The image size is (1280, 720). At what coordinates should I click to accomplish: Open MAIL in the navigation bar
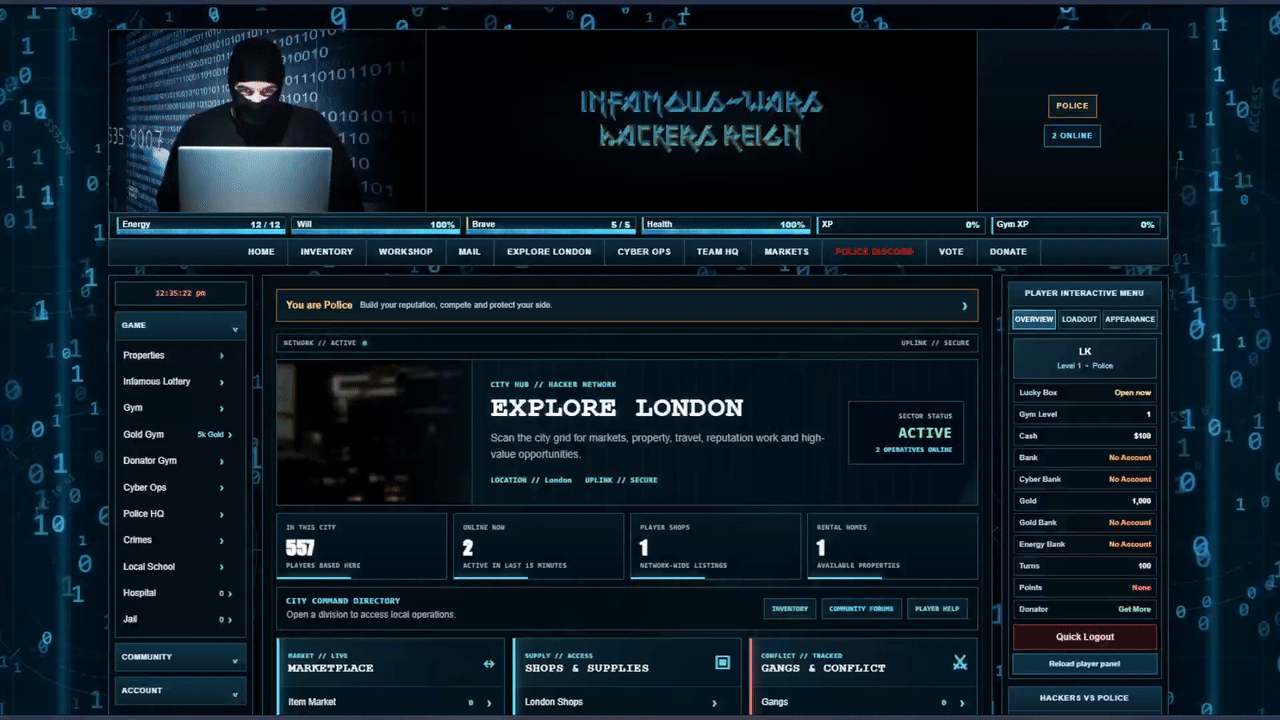coord(470,252)
